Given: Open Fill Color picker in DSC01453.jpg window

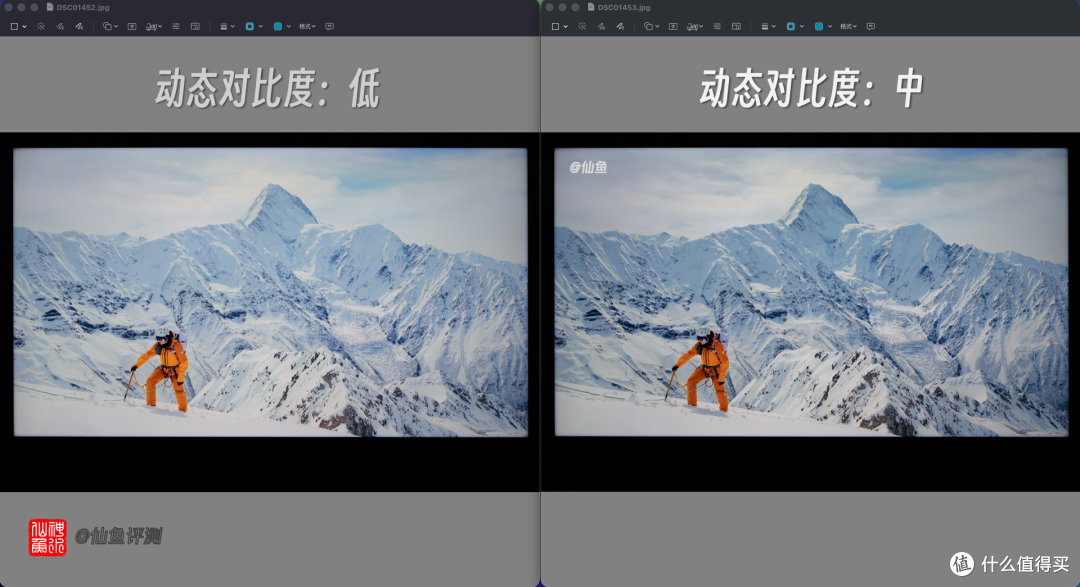Looking at the screenshot, I should pos(823,26).
